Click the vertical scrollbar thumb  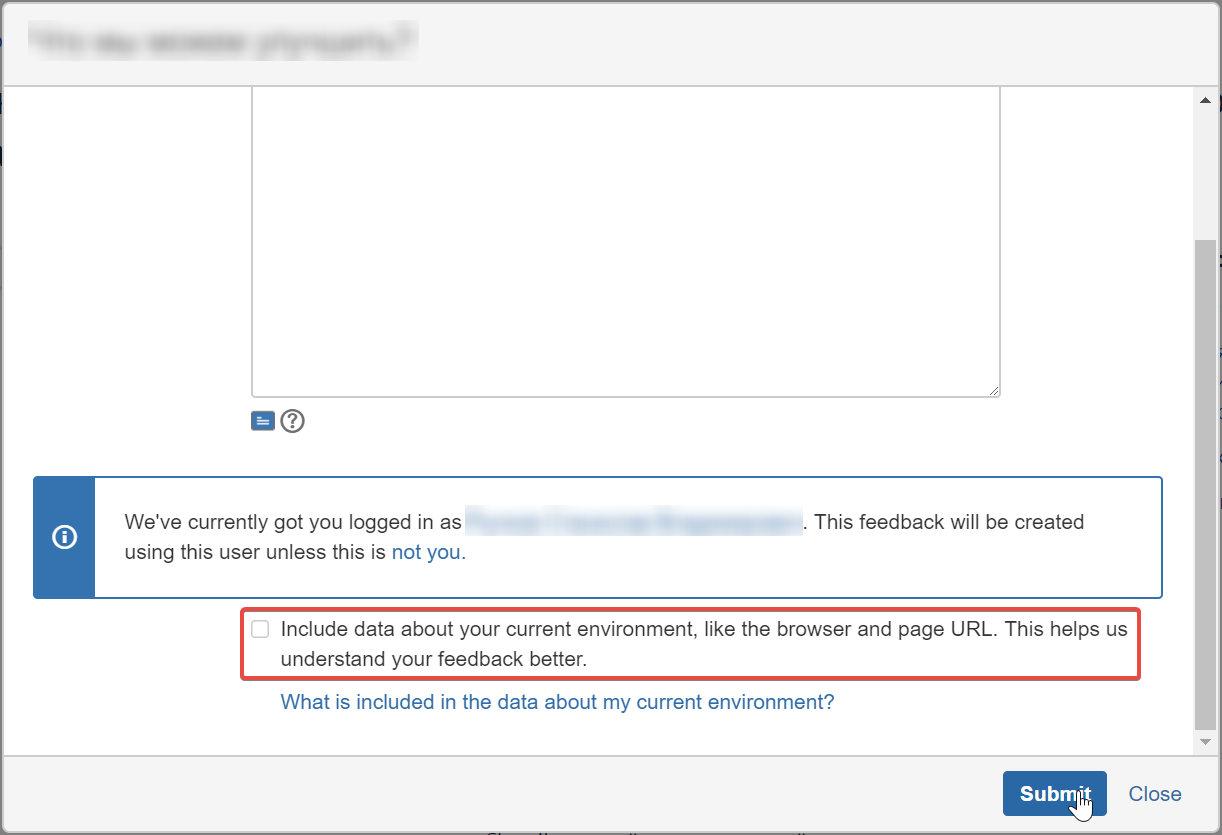tap(1205, 484)
